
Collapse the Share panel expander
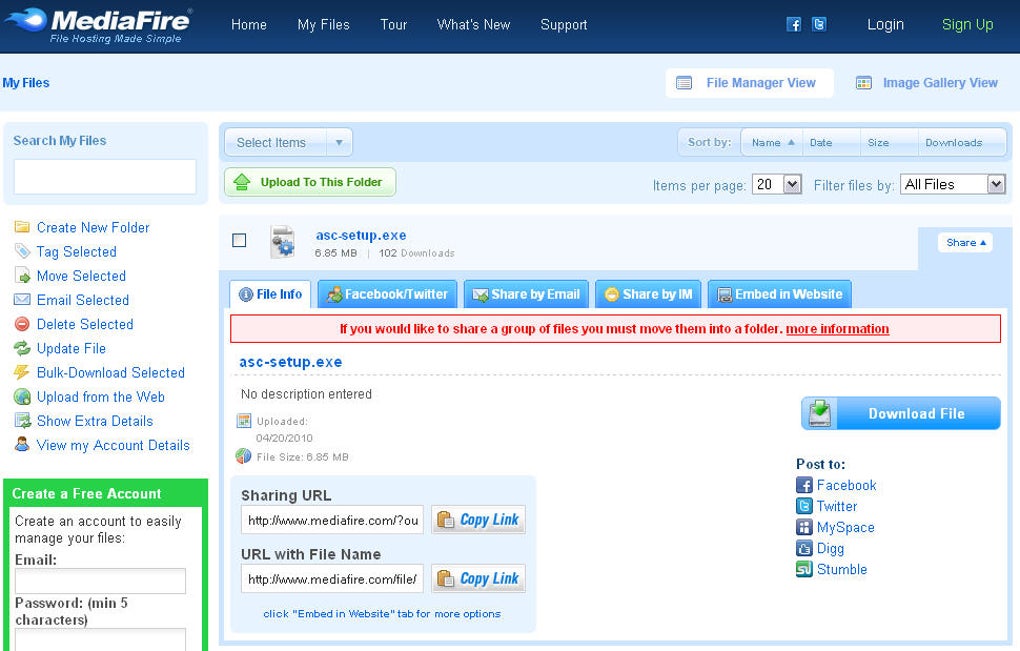(965, 243)
